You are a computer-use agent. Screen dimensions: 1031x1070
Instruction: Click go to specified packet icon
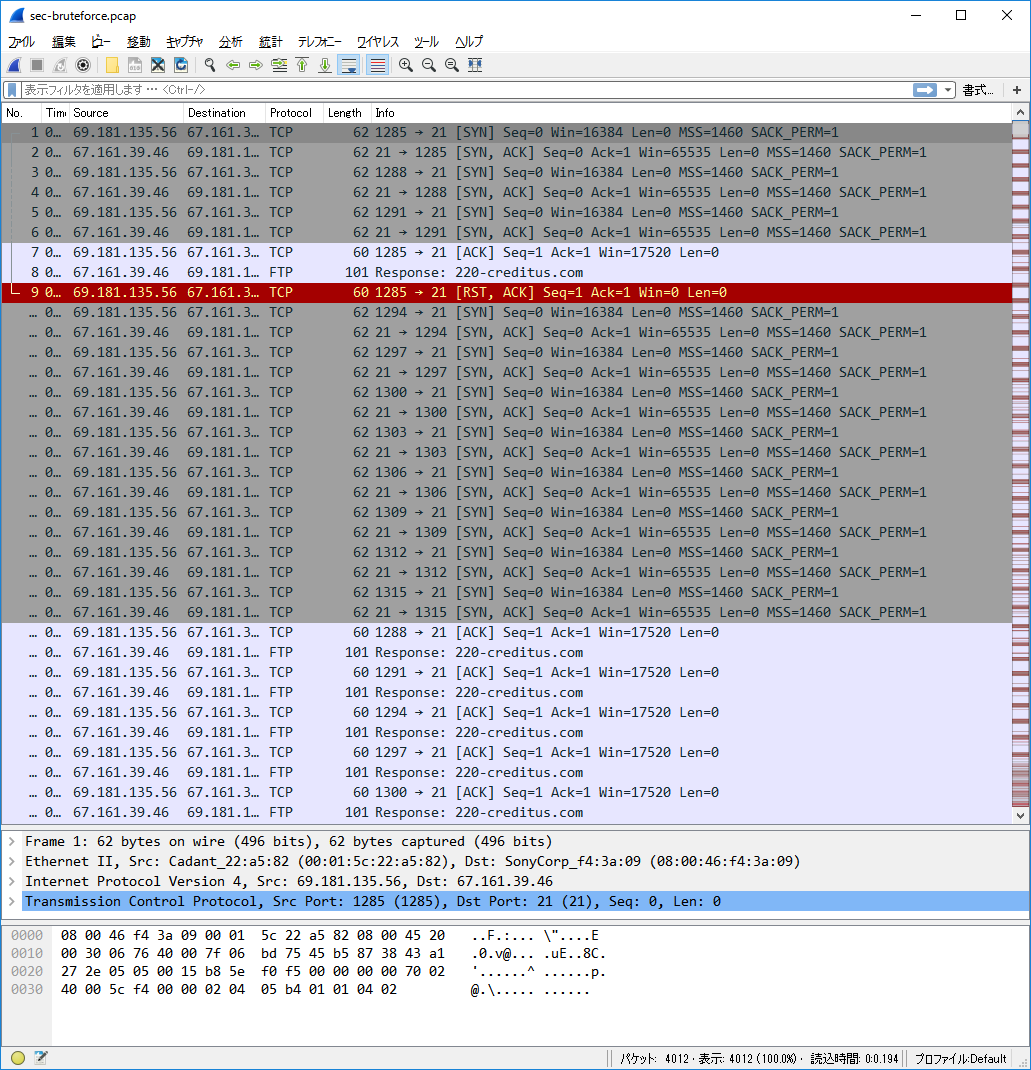(279, 65)
